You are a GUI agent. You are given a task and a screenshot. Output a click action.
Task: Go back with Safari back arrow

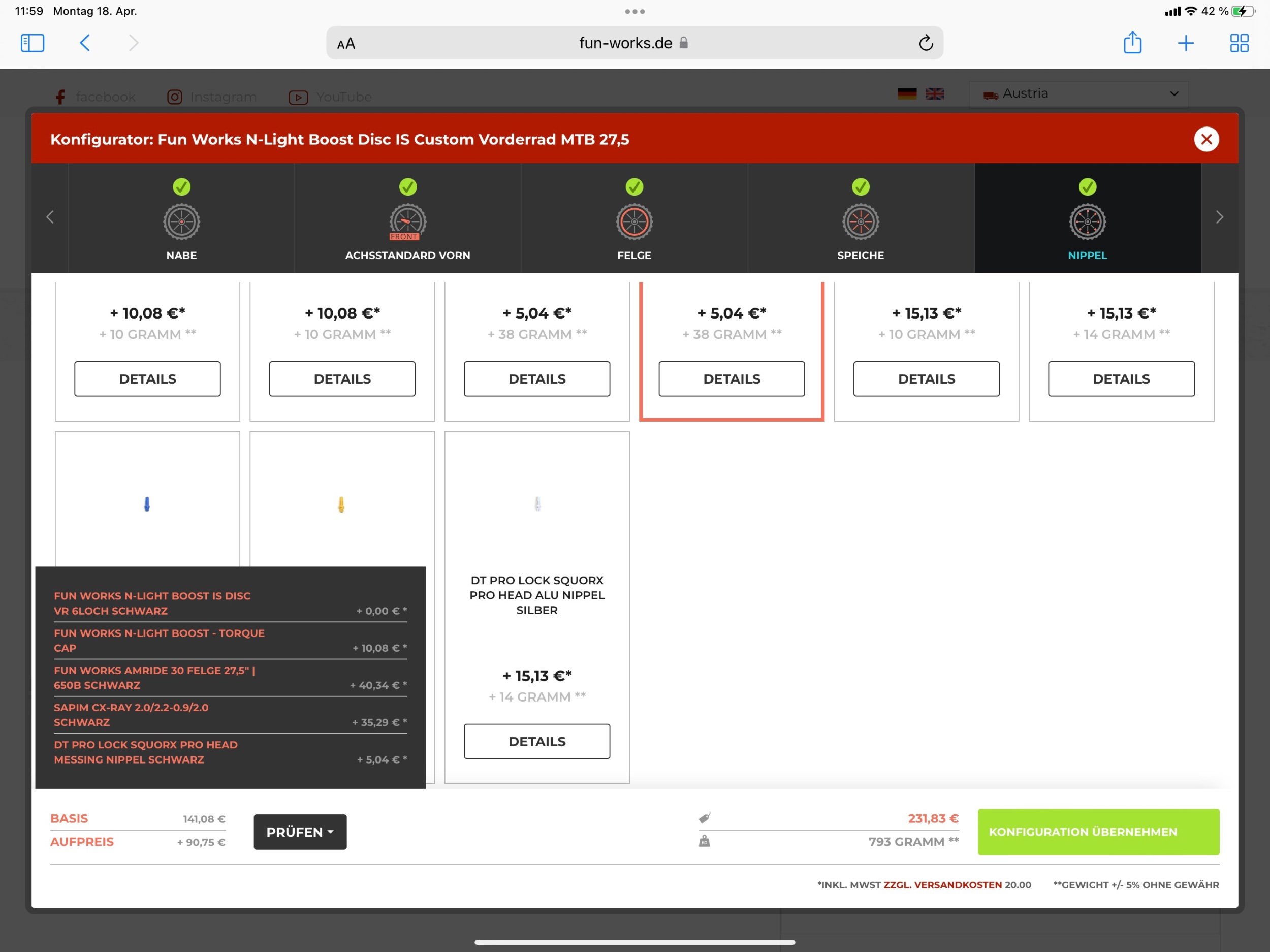point(84,43)
